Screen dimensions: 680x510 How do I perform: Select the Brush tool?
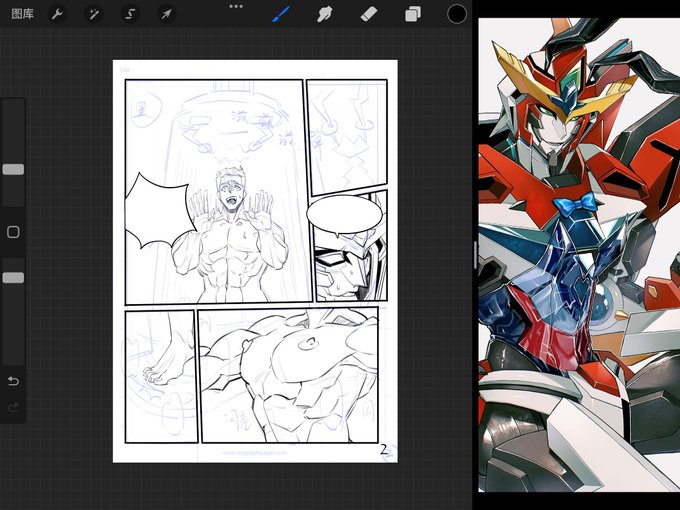(281, 14)
